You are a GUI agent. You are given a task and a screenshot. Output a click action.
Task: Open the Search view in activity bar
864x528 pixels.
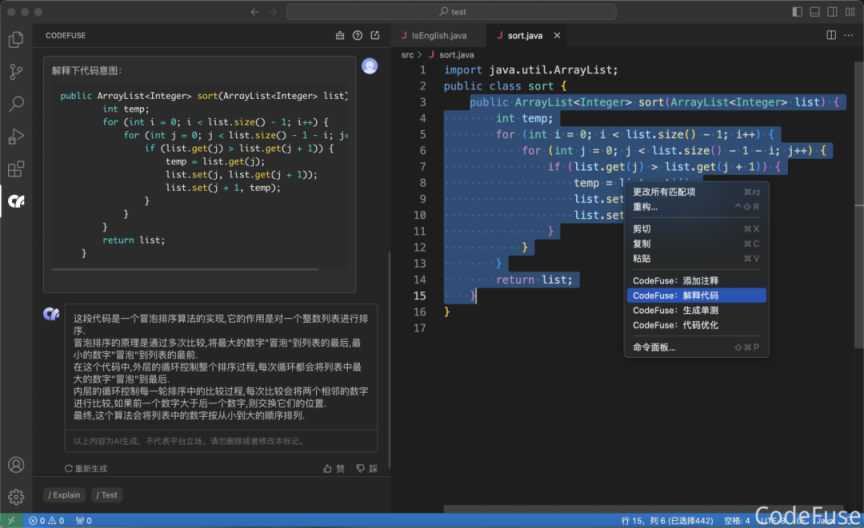(16, 104)
